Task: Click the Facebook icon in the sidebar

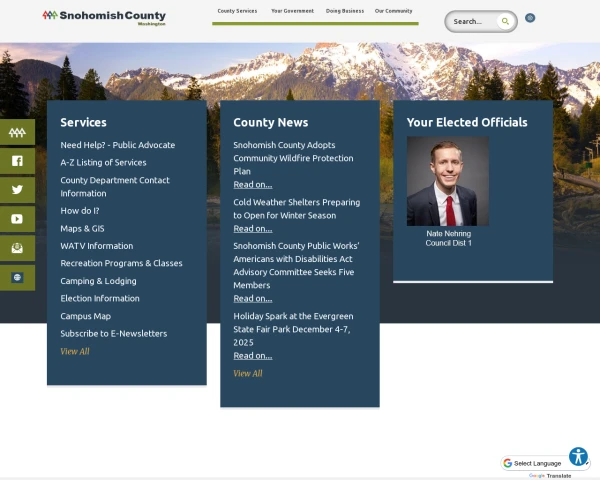Action: tap(17, 161)
